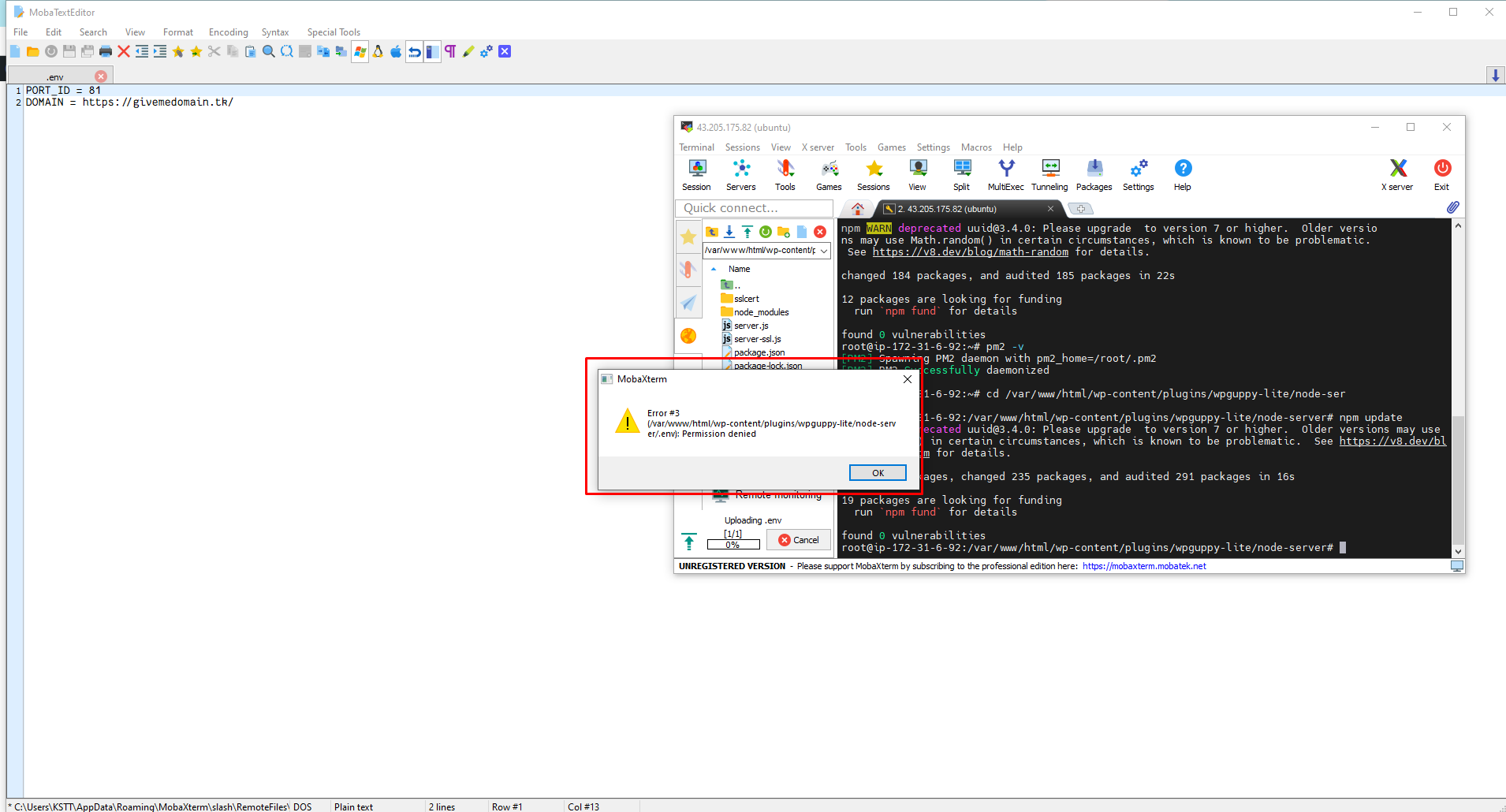Open the Macros menu in MobaXterm
1506x812 pixels.
[976, 147]
